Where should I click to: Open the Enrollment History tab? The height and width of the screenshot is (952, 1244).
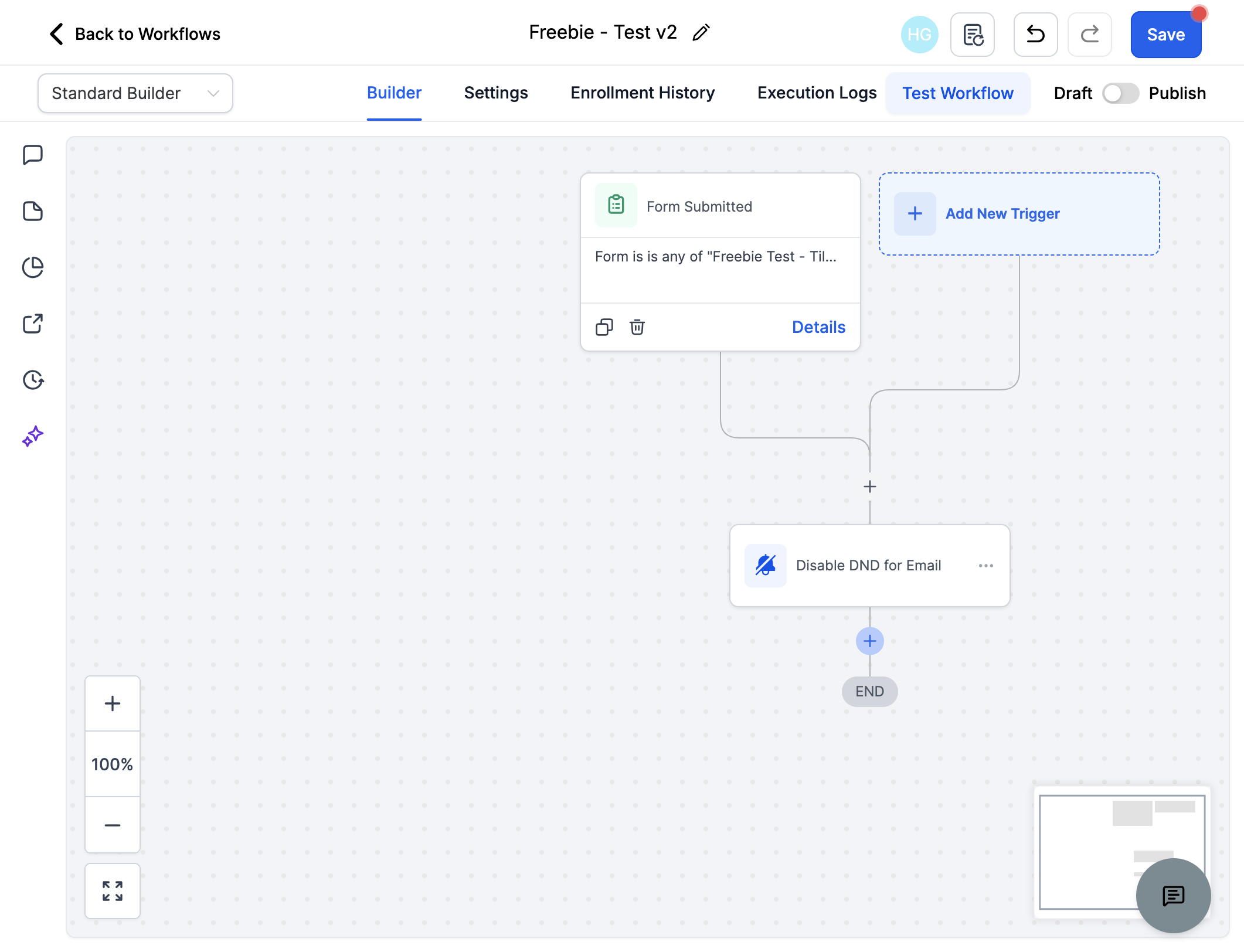(643, 93)
